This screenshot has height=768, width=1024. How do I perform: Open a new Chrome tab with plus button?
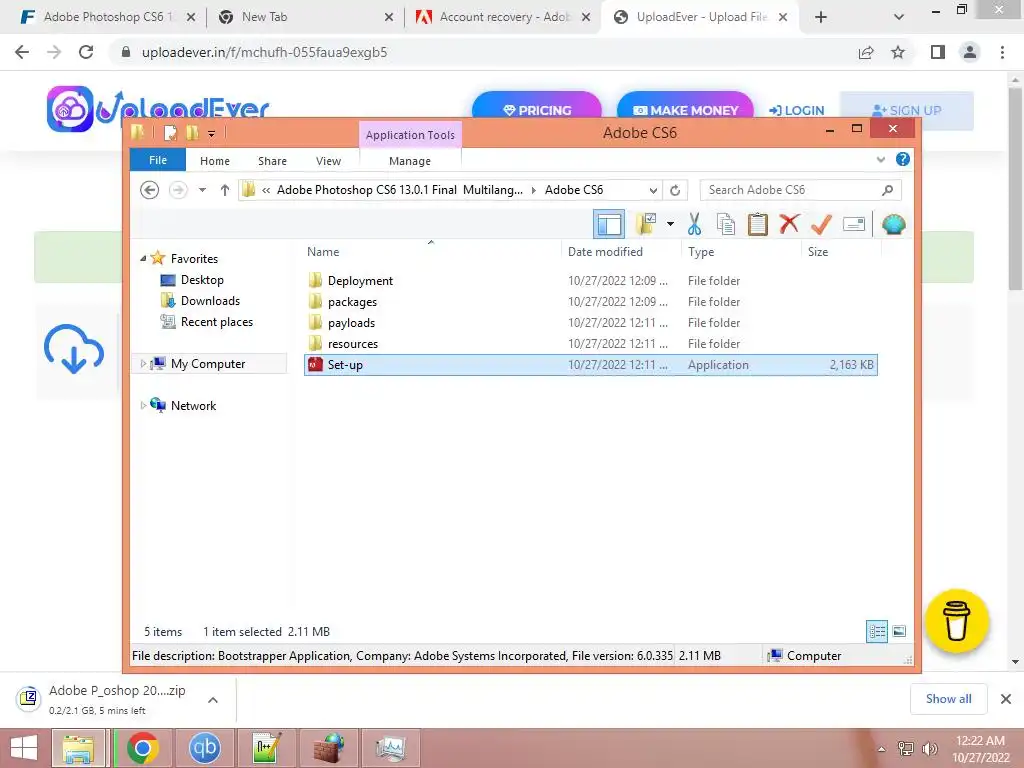821,18
